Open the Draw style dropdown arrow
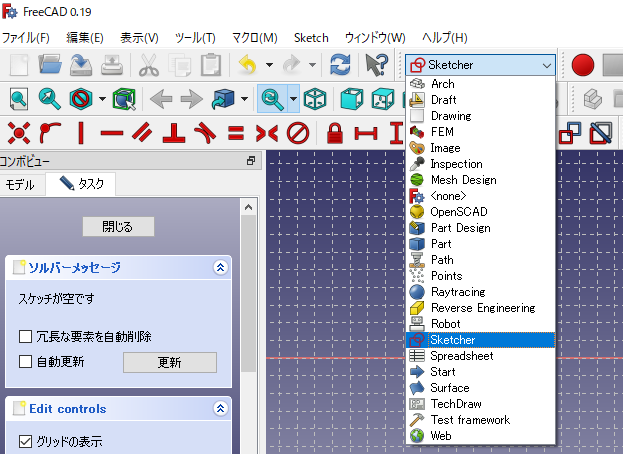623x454 pixels. [102, 99]
